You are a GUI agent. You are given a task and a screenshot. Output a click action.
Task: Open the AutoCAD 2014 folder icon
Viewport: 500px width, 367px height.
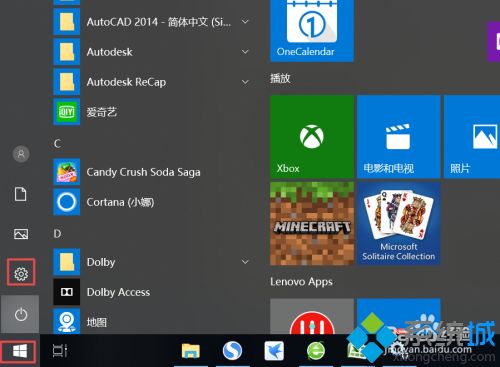pyautogui.click(x=67, y=22)
